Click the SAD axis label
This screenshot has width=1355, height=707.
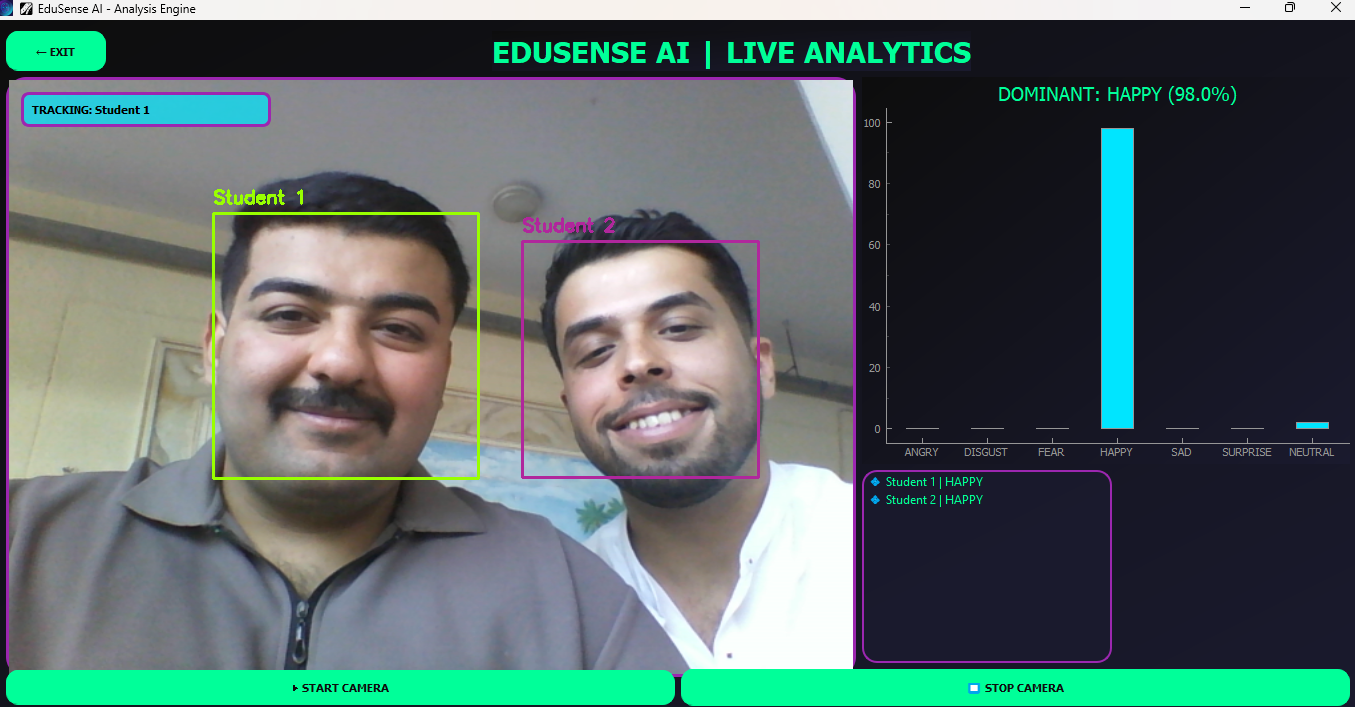coord(1181,453)
